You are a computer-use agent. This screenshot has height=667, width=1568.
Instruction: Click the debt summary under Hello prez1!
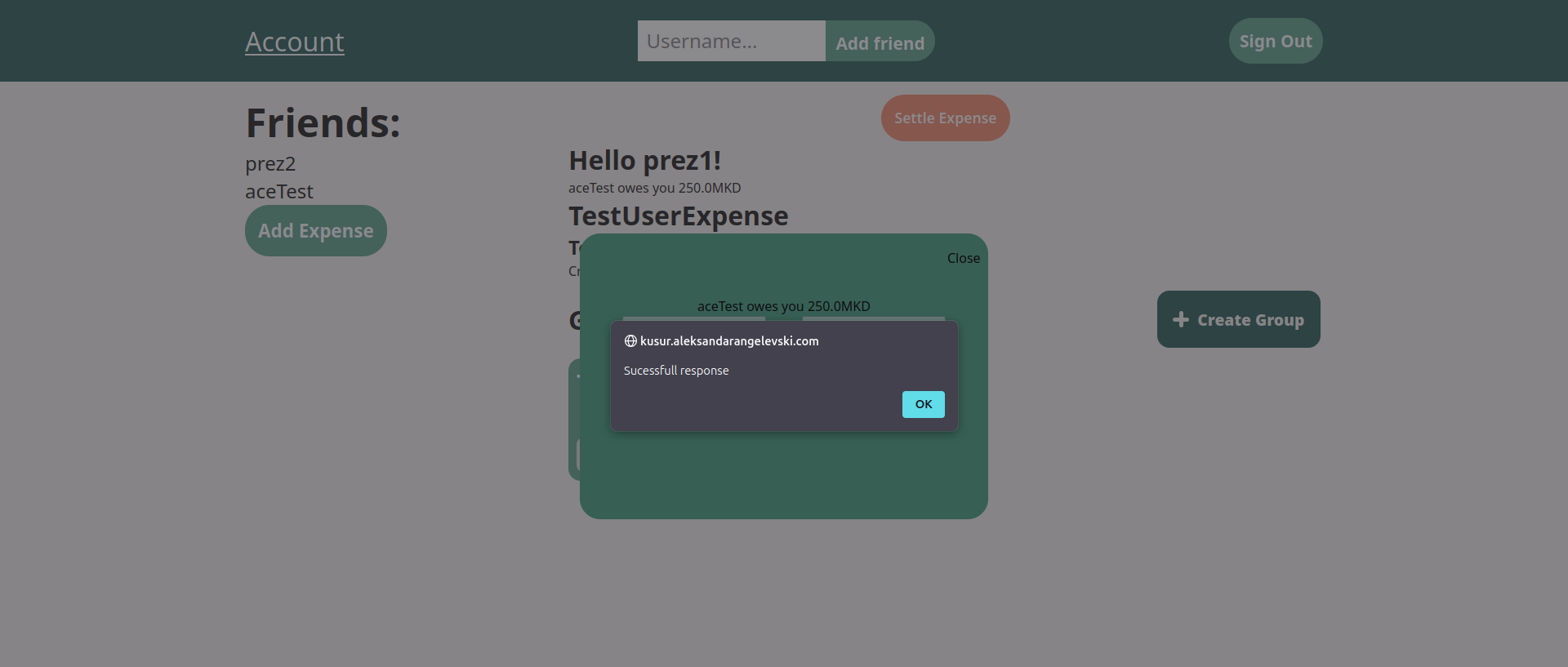654,188
